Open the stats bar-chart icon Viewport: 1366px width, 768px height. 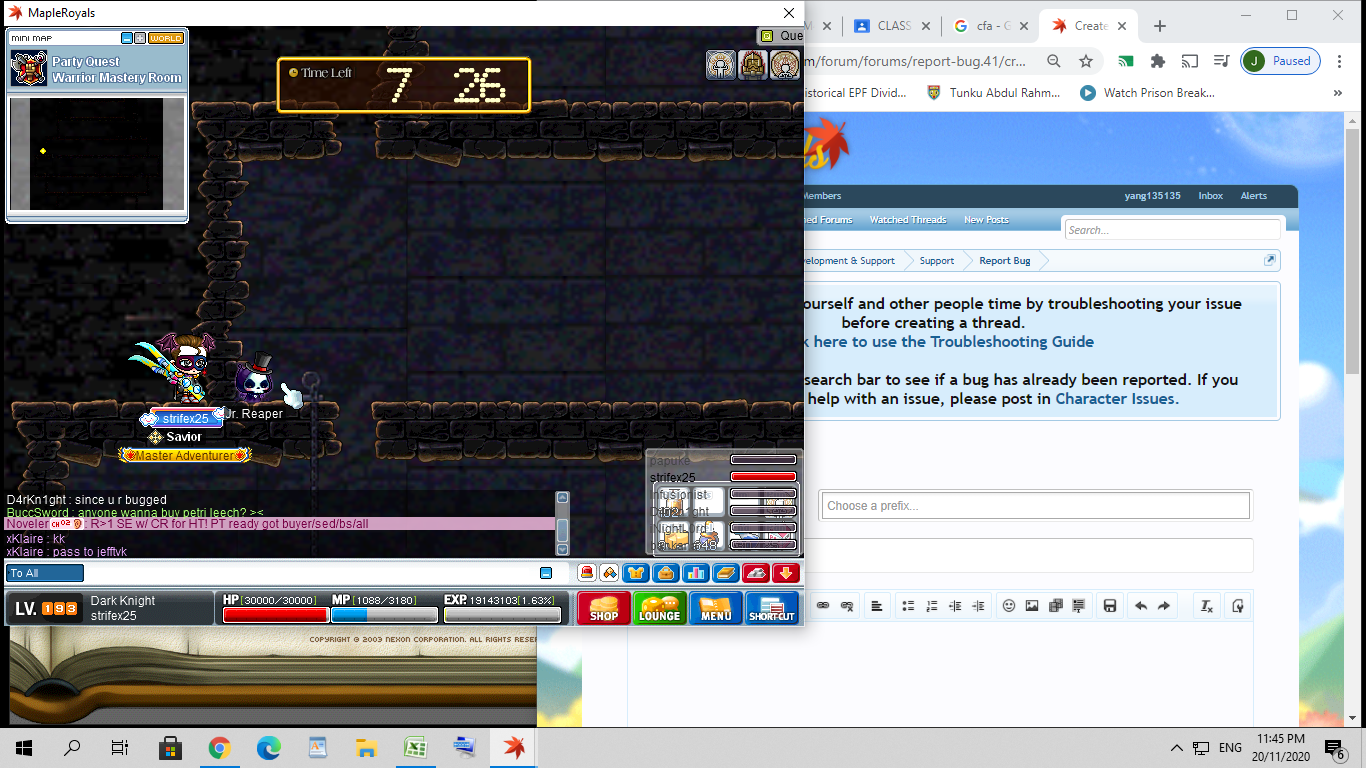click(x=696, y=573)
